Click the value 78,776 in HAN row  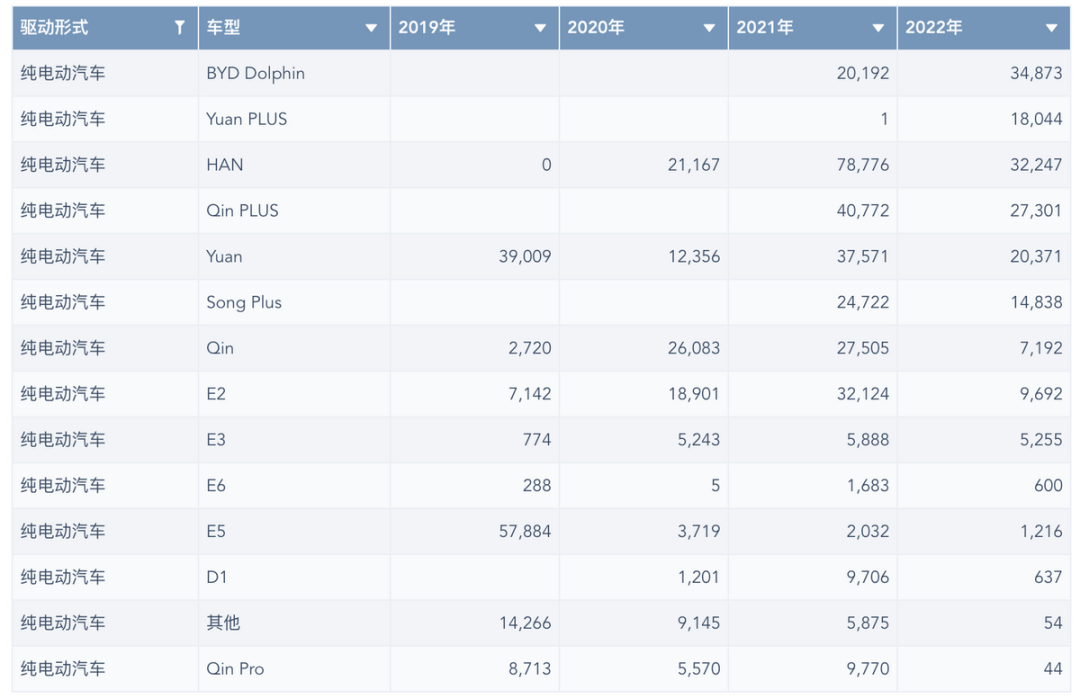863,165
